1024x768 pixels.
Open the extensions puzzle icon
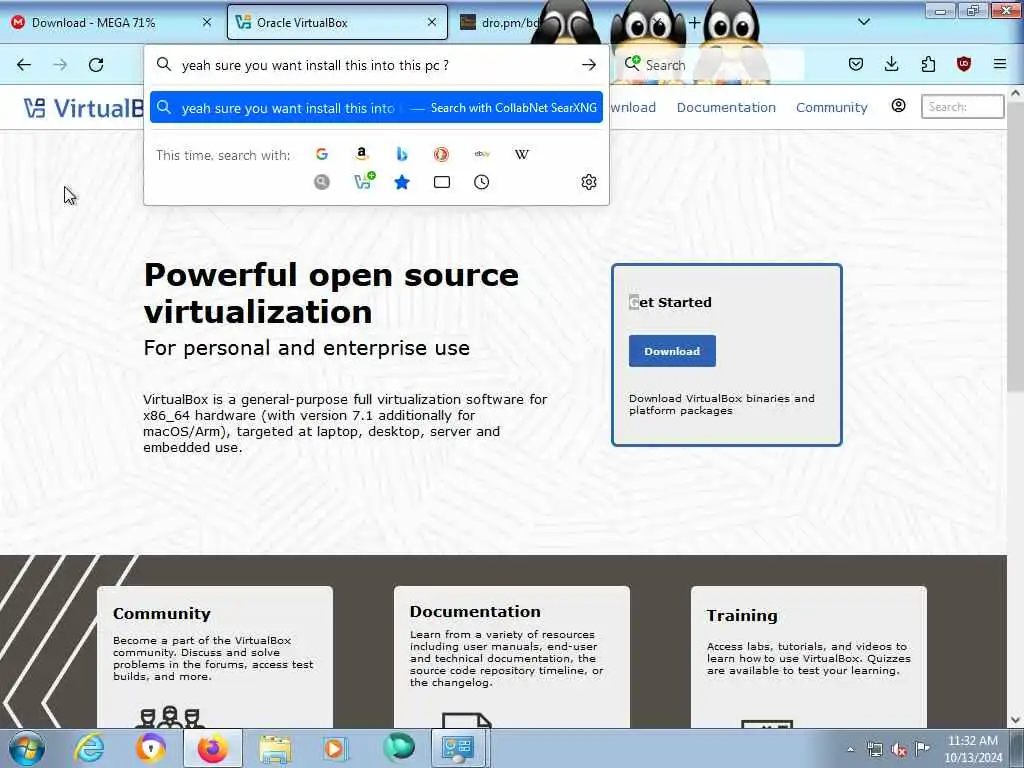928,64
